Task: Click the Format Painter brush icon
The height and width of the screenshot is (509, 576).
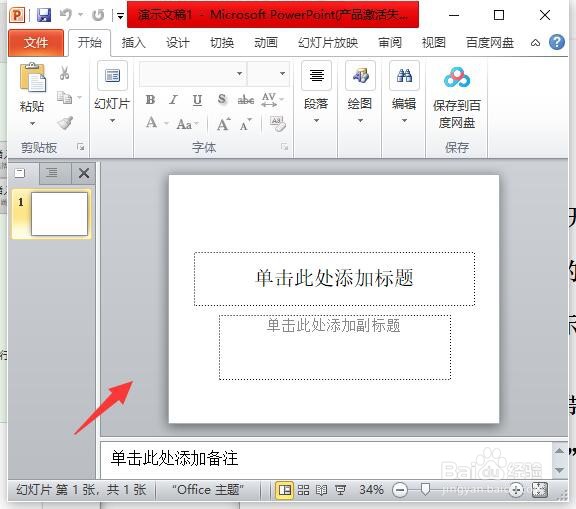Action: pyautogui.click(x=65, y=123)
